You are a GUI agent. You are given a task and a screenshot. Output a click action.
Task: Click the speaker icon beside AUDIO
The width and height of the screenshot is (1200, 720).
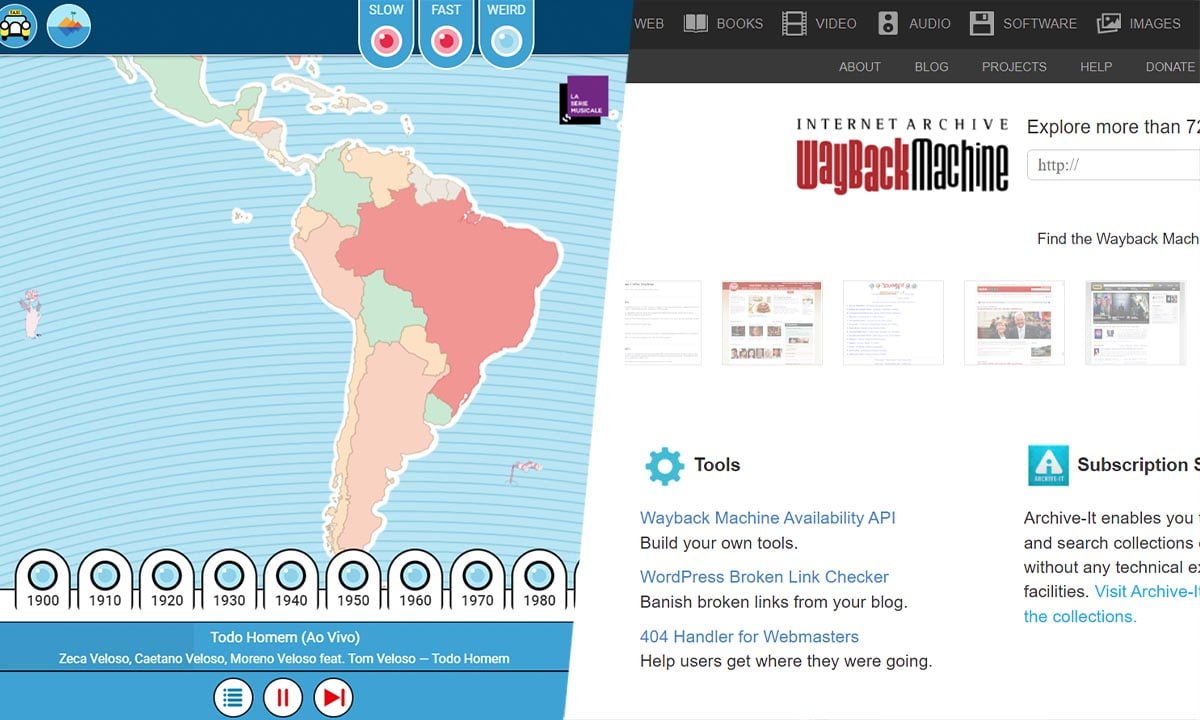(888, 23)
